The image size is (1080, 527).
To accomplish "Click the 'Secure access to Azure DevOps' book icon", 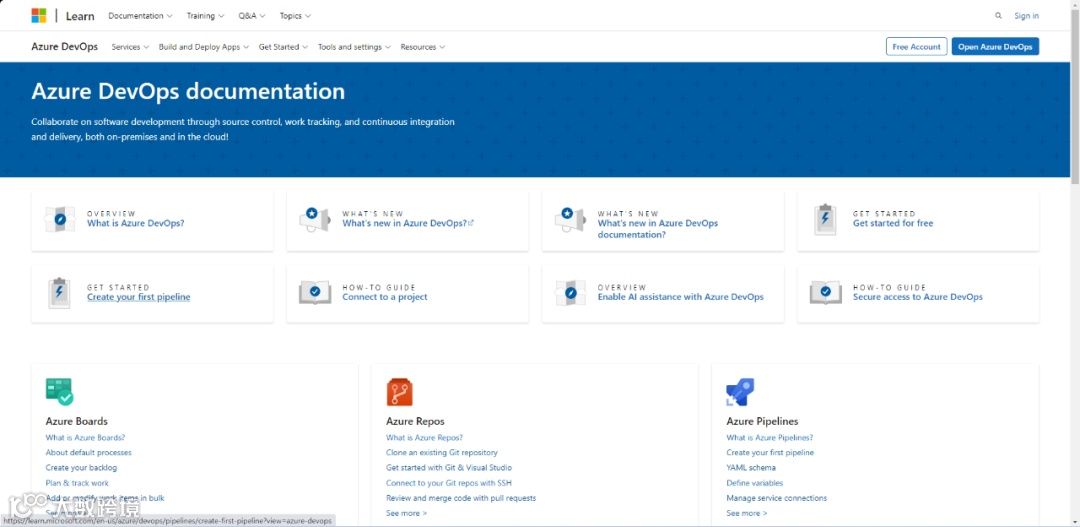I will tap(825, 293).
